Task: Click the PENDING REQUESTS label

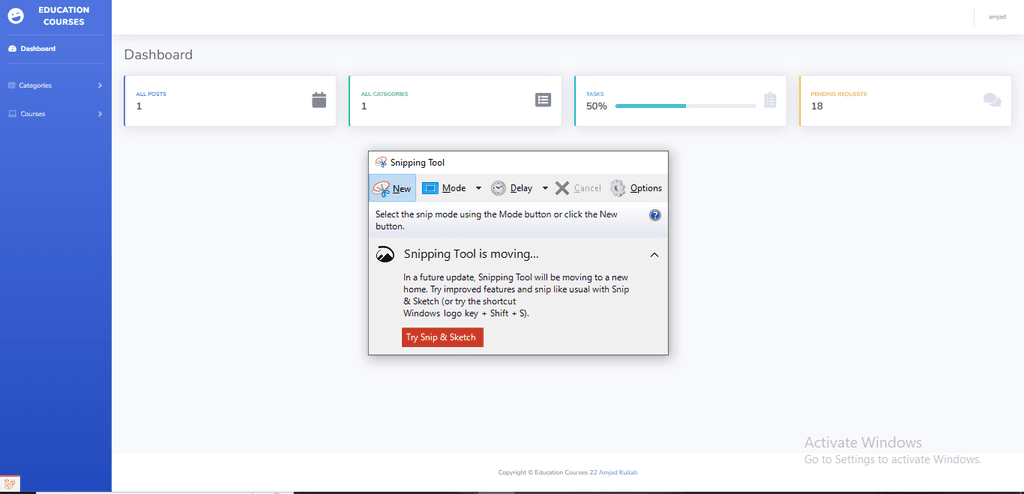Action: tap(839, 94)
